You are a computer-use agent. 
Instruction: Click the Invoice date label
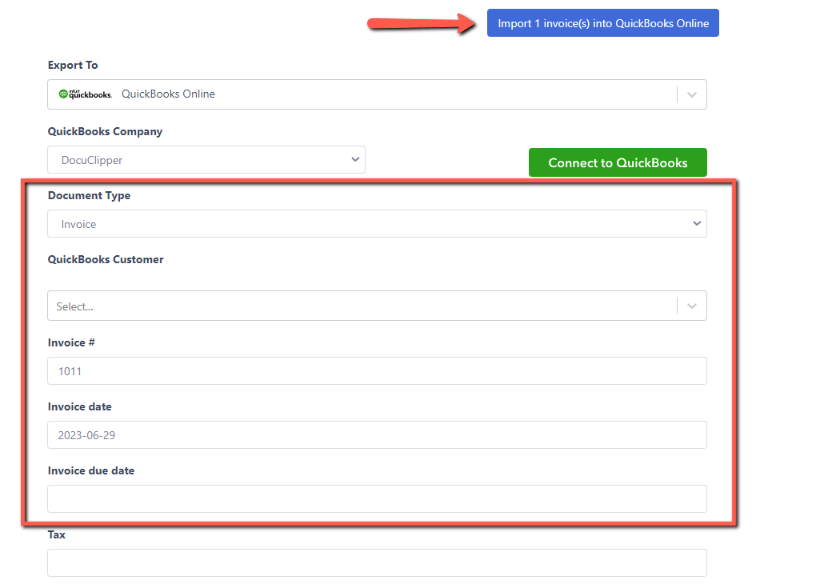[x=80, y=407]
